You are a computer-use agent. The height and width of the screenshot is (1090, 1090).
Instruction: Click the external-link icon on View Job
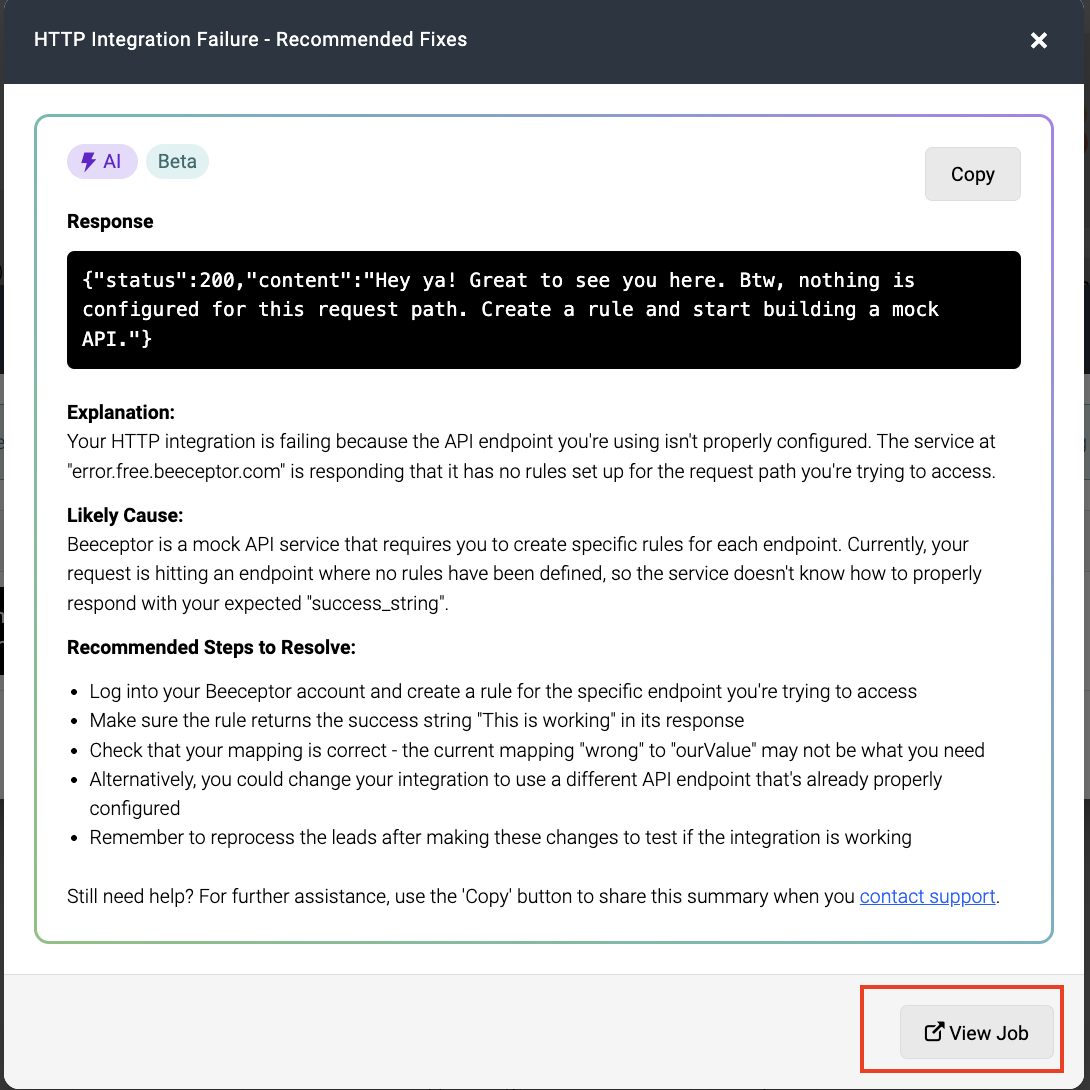point(934,1032)
